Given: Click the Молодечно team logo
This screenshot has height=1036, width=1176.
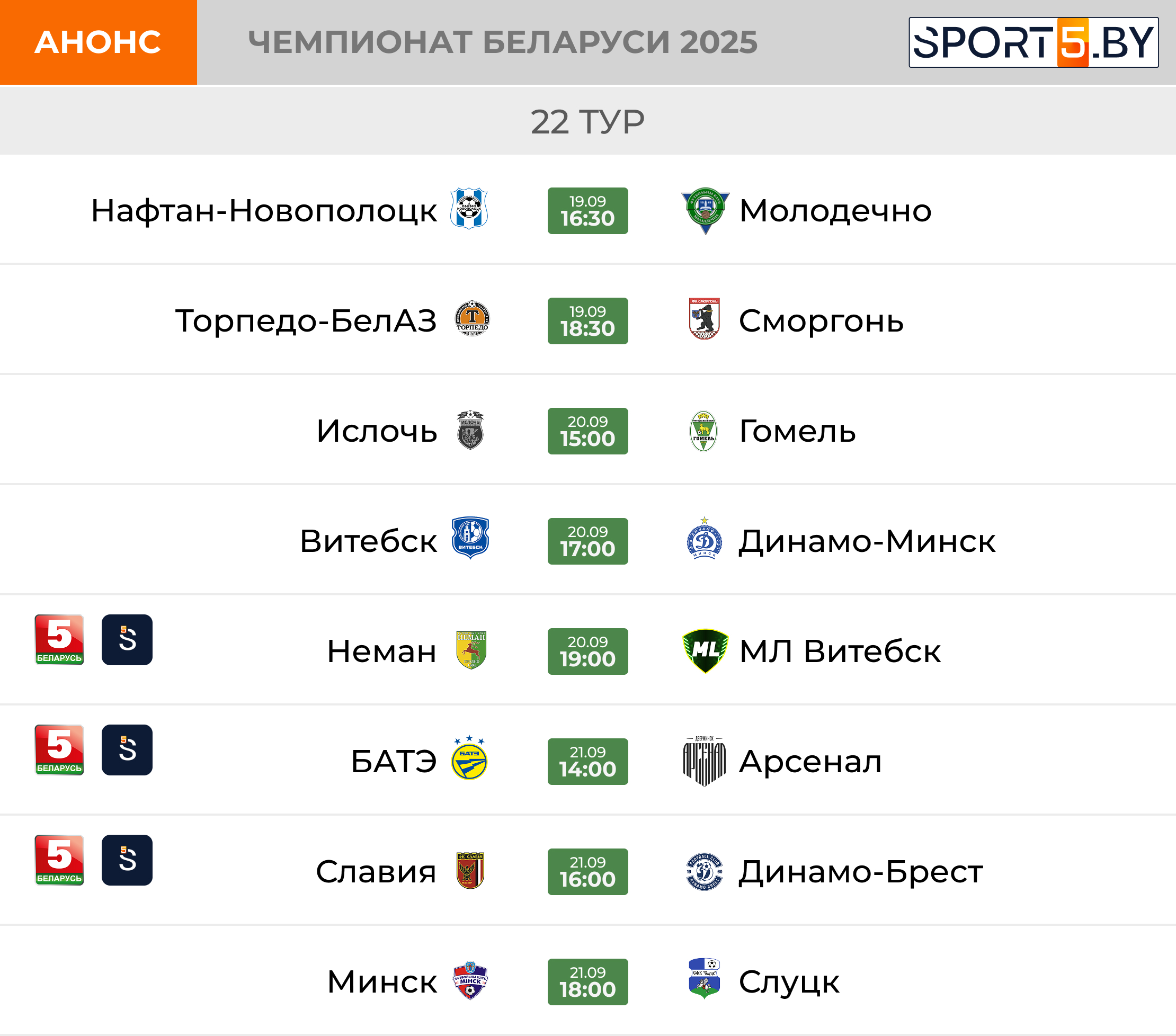Looking at the screenshot, I should pos(705,210).
